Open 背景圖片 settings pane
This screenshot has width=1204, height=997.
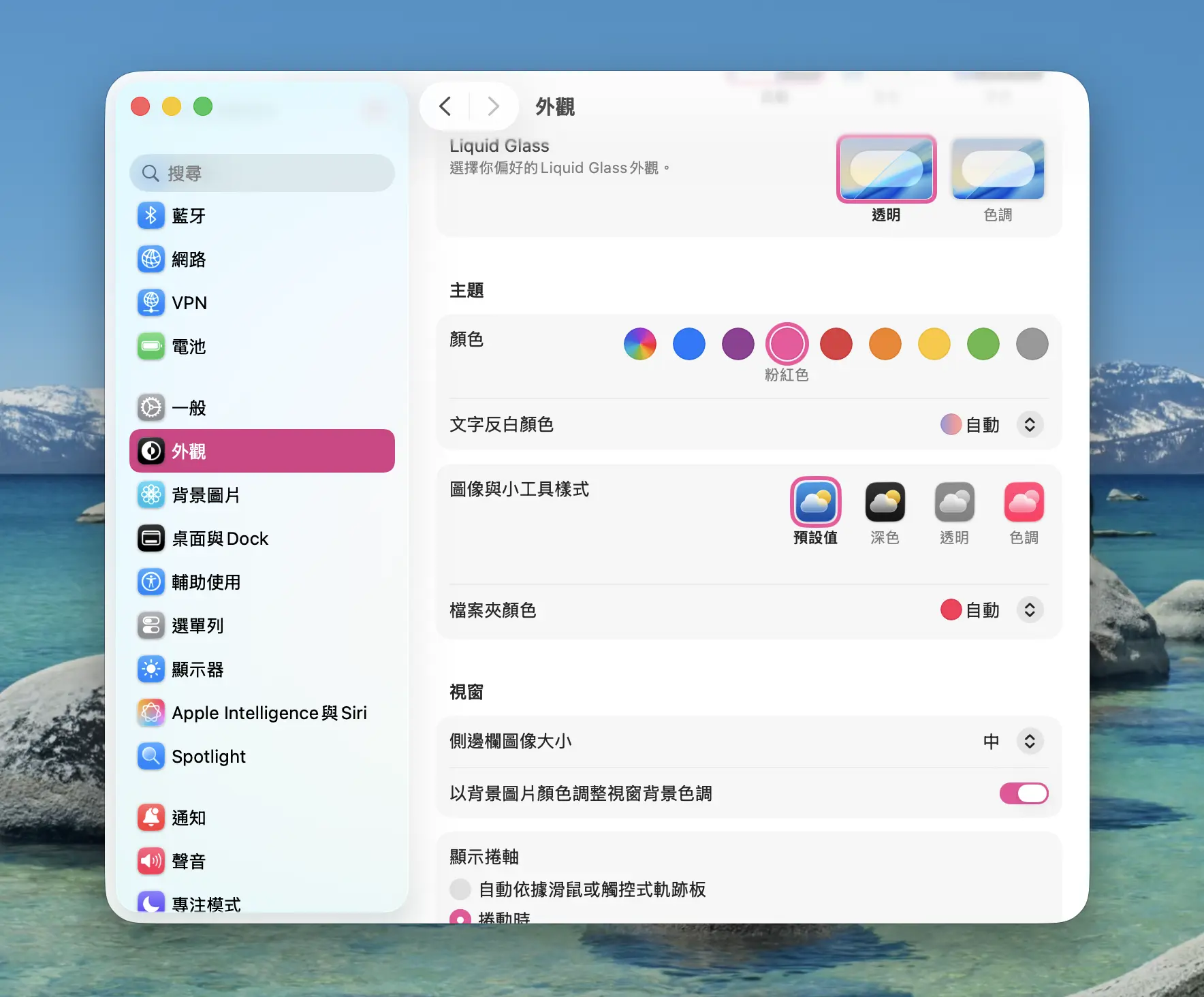coord(262,495)
